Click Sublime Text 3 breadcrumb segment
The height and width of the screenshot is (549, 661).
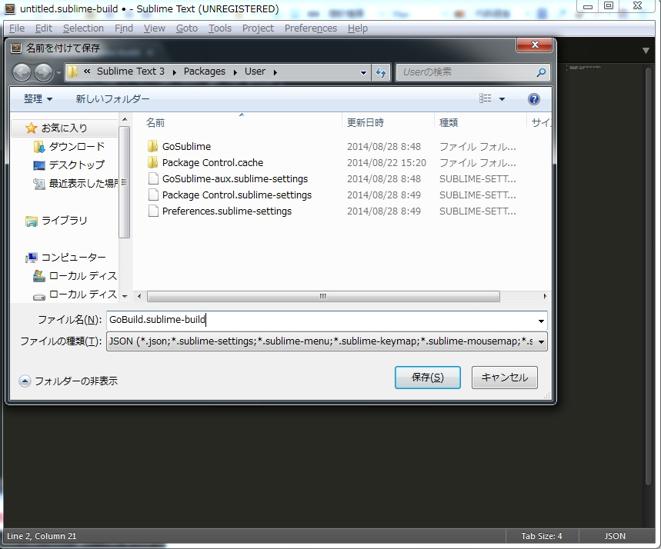click(131, 72)
